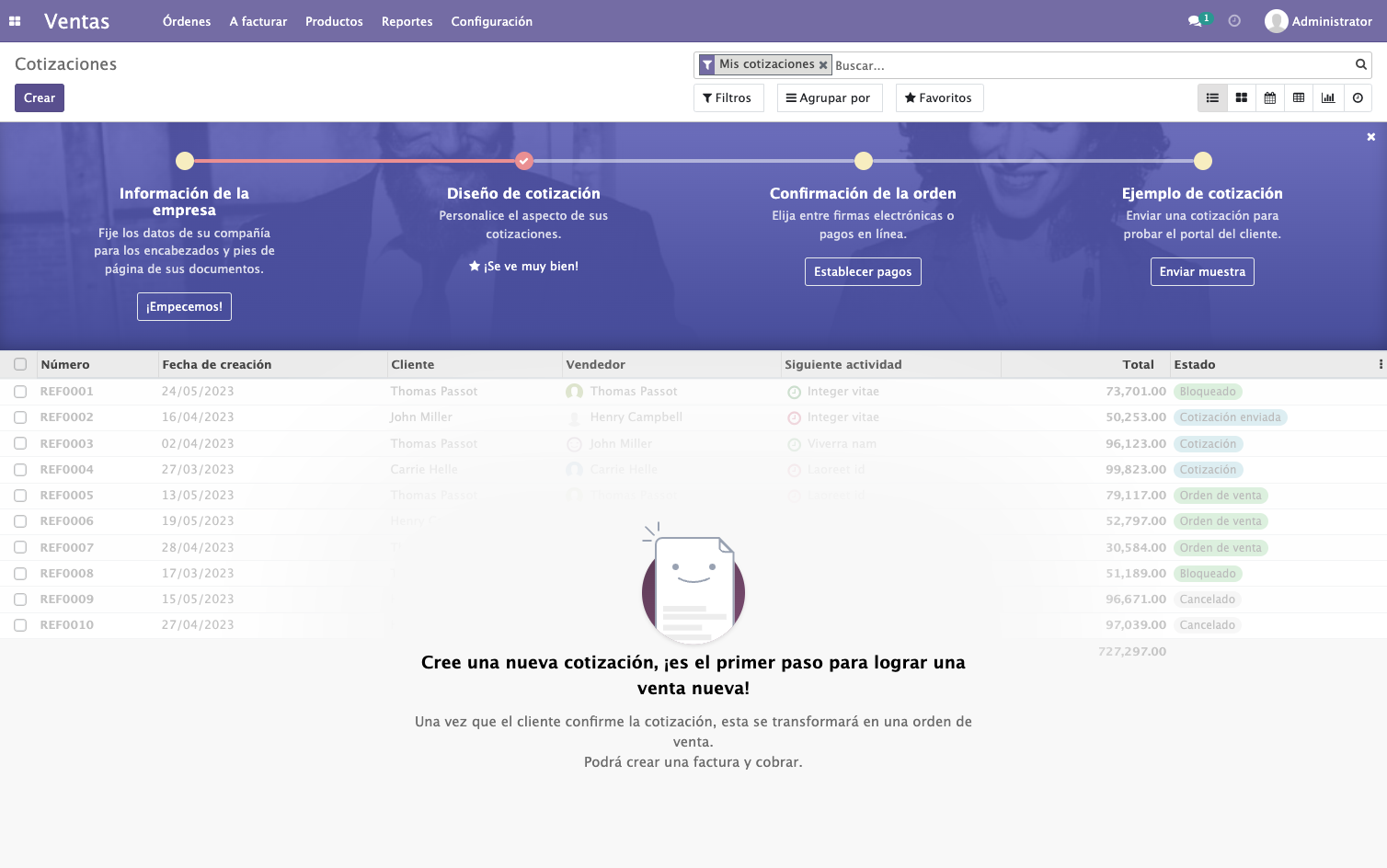Click the Enviar muestra button
Image resolution: width=1387 pixels, height=868 pixels.
pyautogui.click(x=1202, y=272)
